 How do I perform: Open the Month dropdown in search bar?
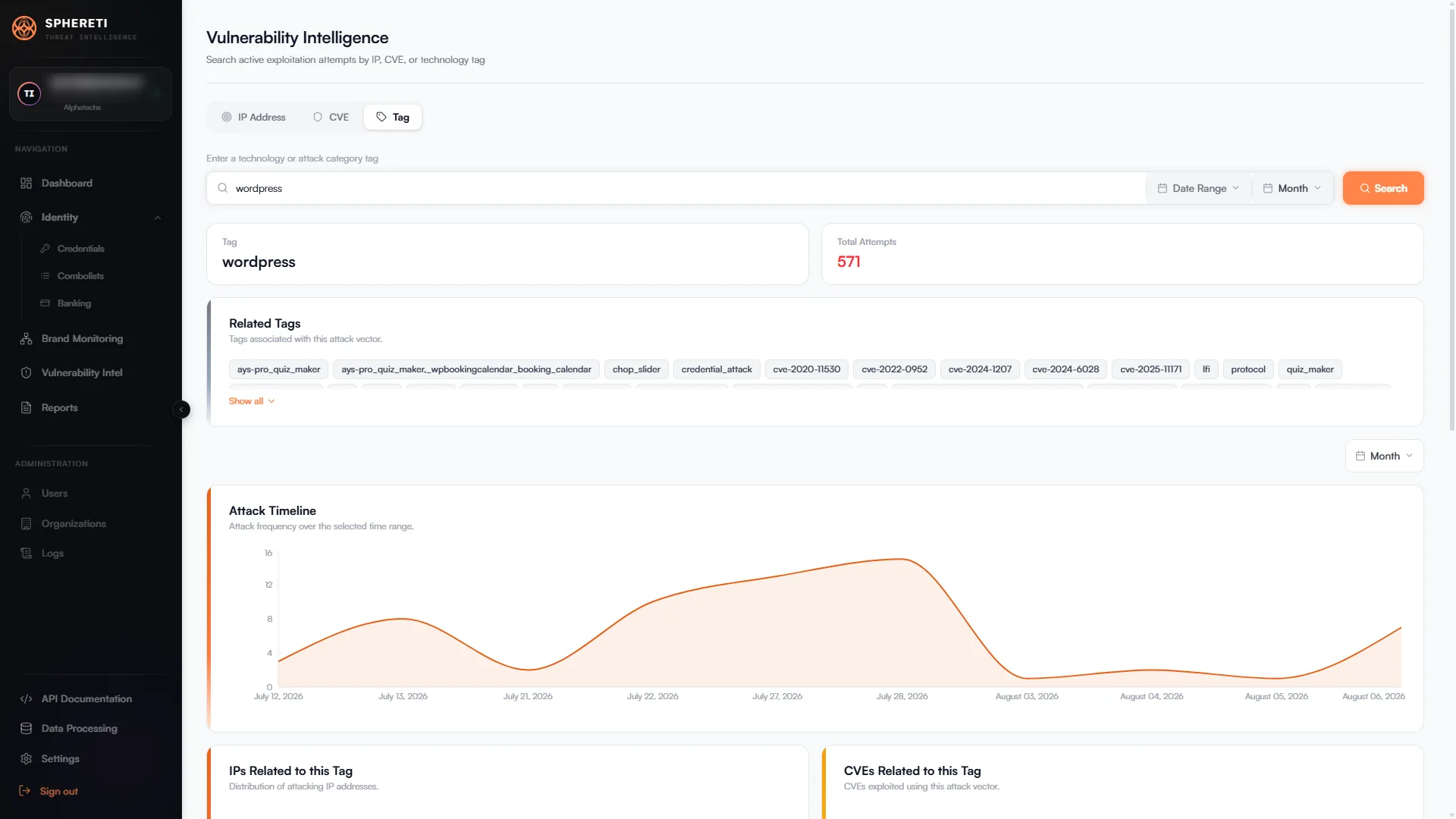[x=1292, y=188]
